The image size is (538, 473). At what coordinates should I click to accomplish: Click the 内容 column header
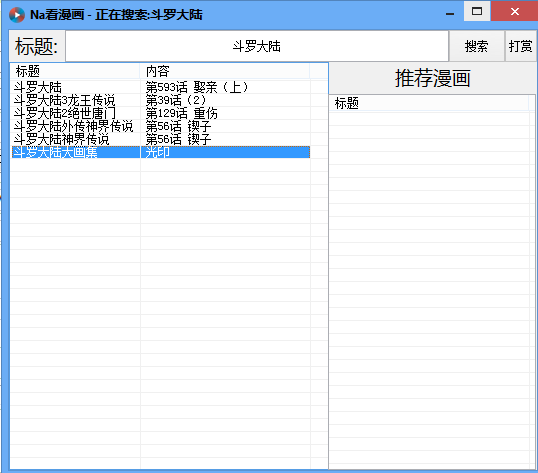click(x=225, y=71)
